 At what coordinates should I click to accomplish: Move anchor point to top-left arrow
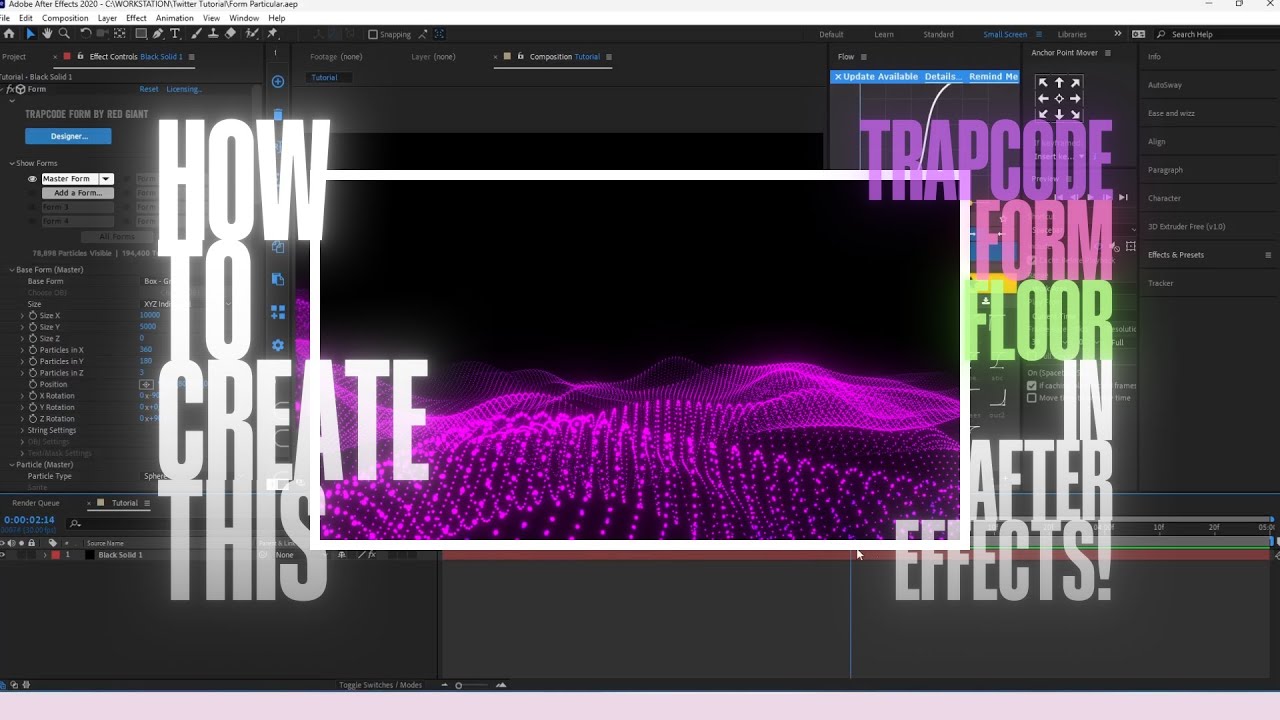[x=1043, y=83]
